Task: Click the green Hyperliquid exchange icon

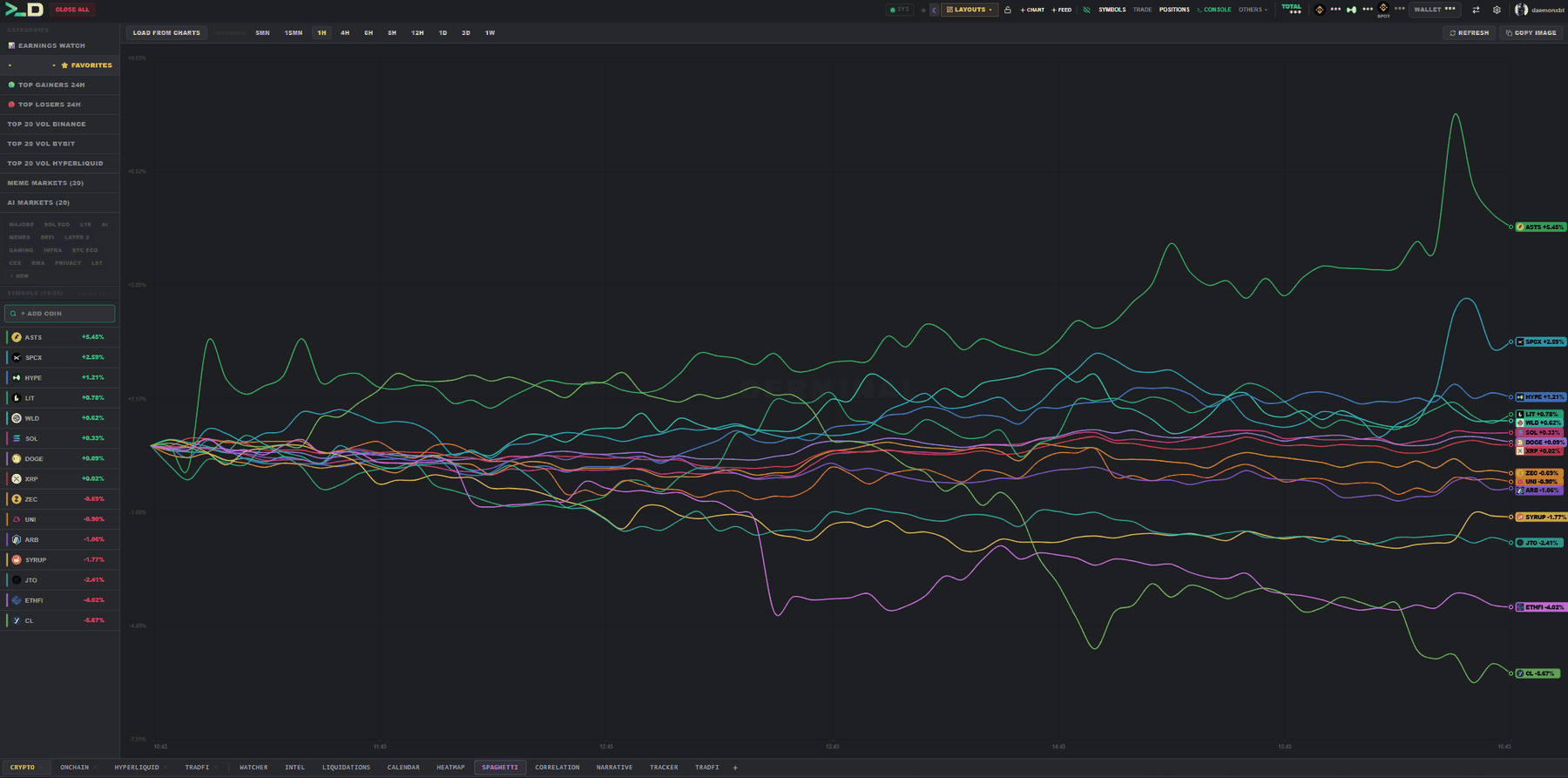Action: 1352,10
